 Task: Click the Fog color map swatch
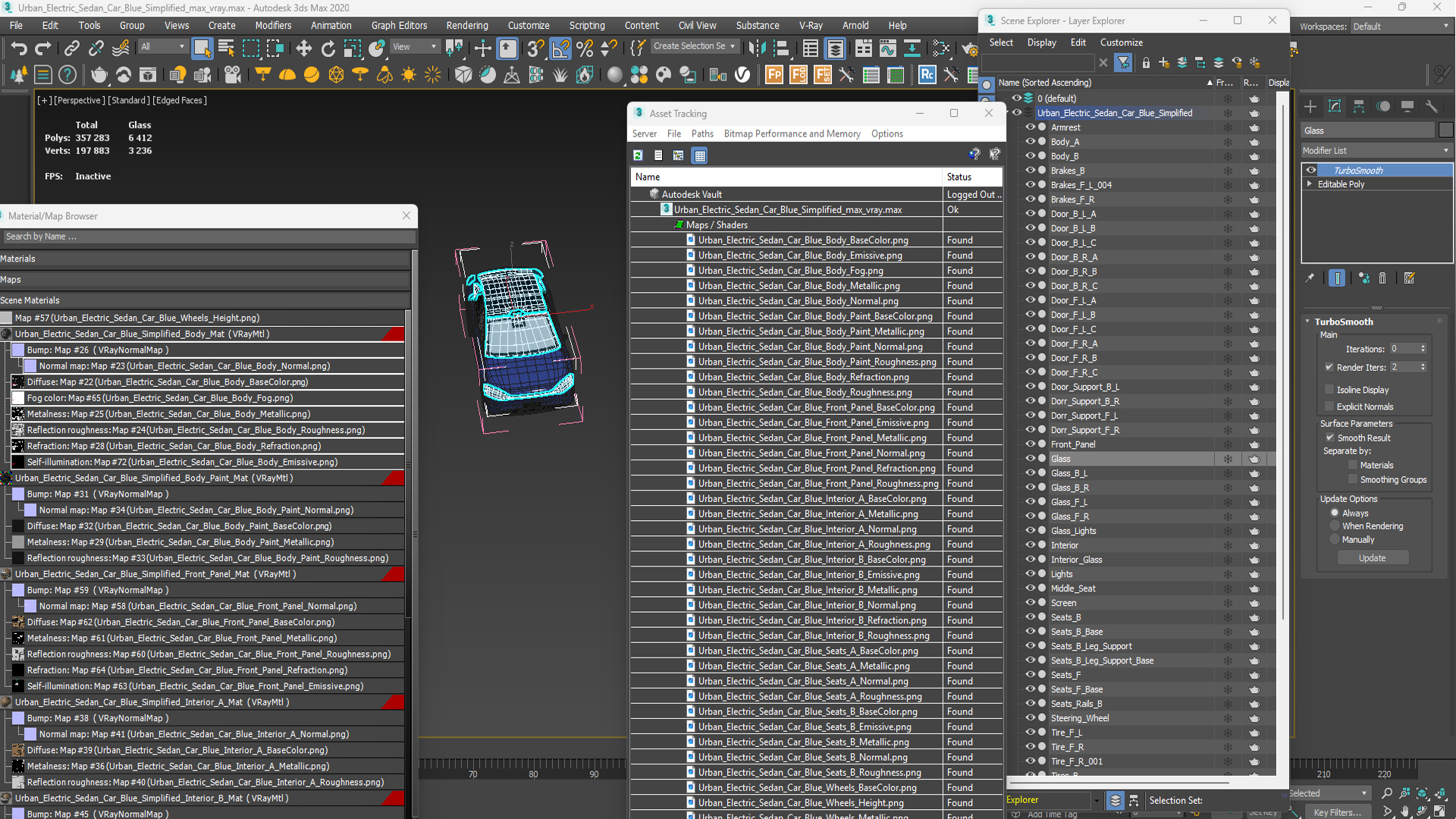[18, 397]
